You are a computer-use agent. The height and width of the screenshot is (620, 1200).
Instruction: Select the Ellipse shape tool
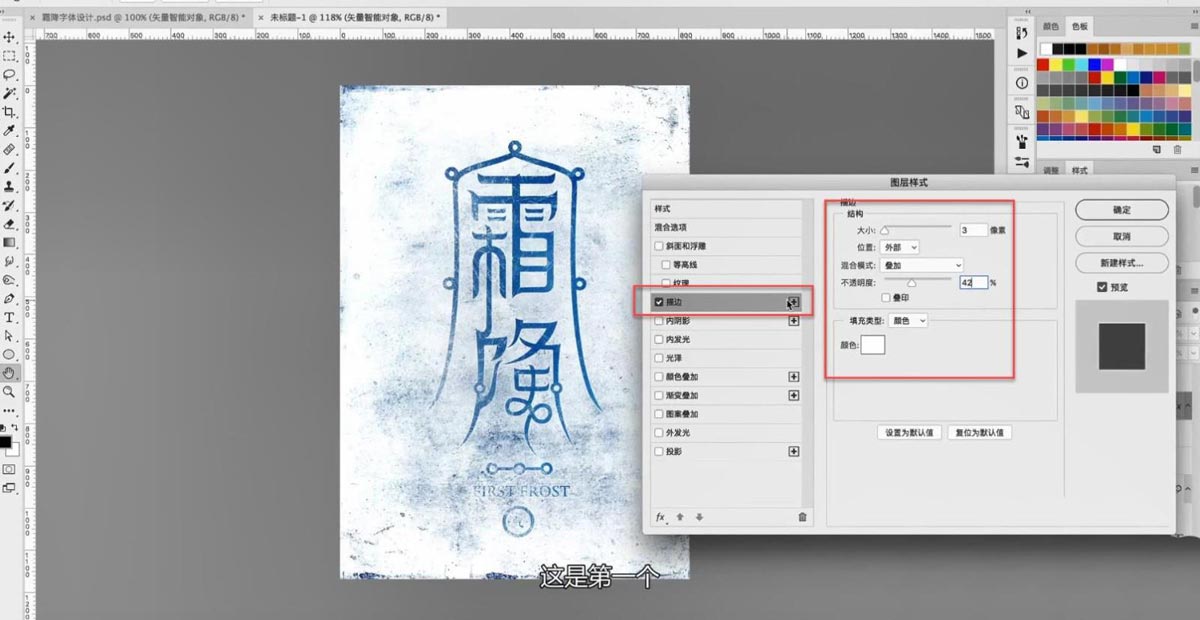click(9, 355)
